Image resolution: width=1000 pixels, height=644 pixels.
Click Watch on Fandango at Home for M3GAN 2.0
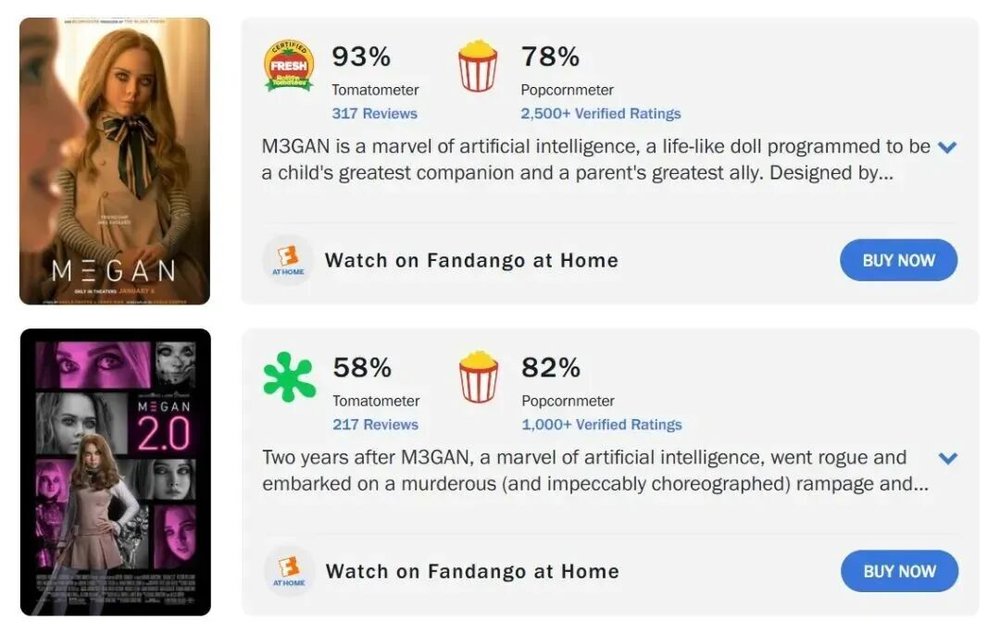coord(472,572)
